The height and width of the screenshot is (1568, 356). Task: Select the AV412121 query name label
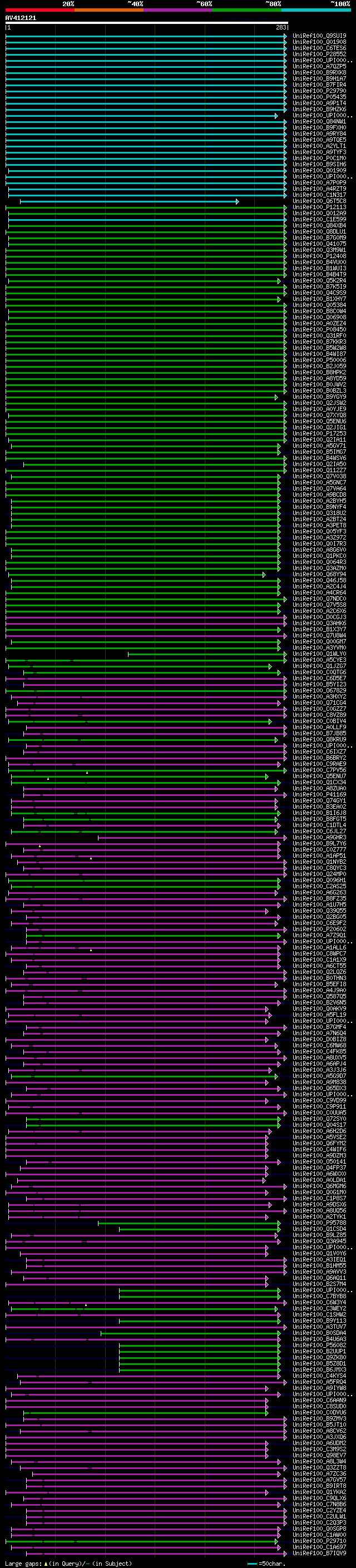pyautogui.click(x=21, y=18)
